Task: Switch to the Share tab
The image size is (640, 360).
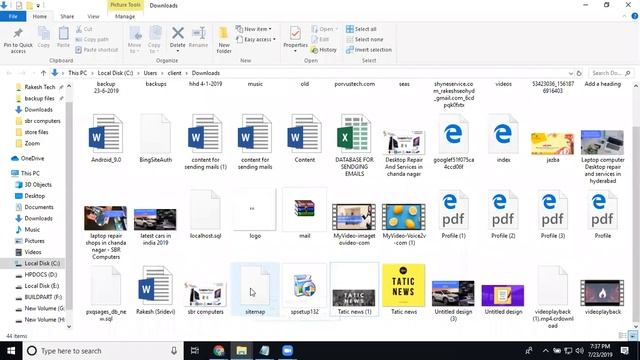Action: coord(67,16)
